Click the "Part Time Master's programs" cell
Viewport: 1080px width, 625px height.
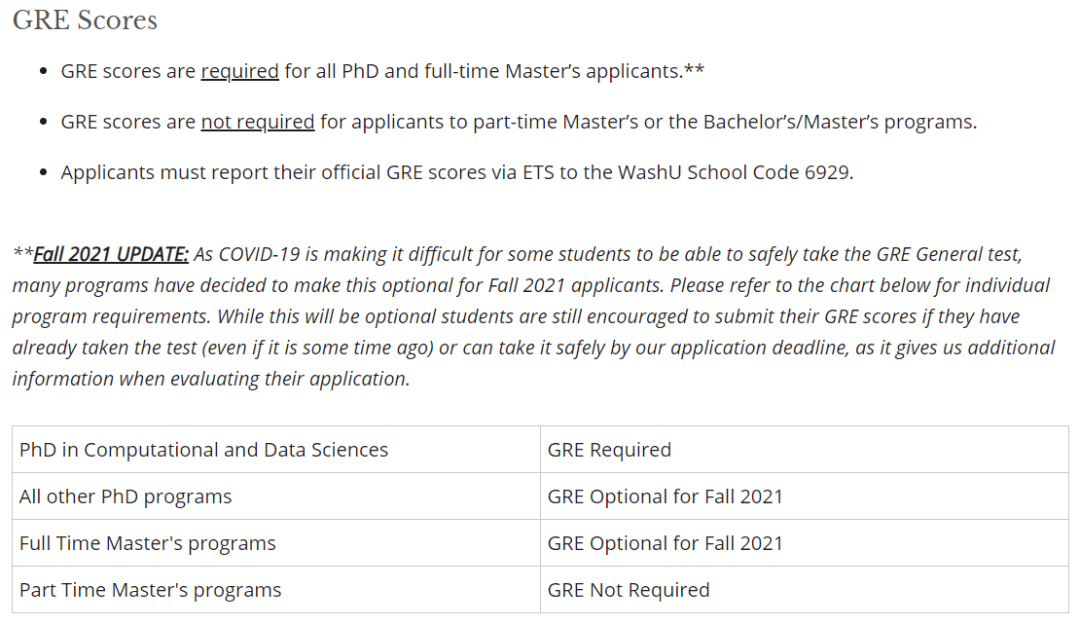click(x=150, y=590)
